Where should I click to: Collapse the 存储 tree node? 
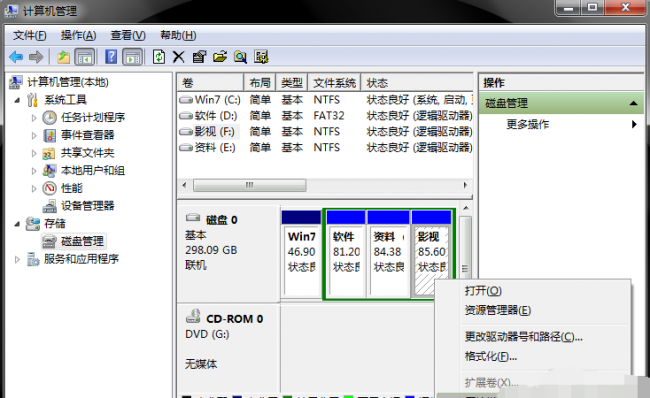(17, 224)
